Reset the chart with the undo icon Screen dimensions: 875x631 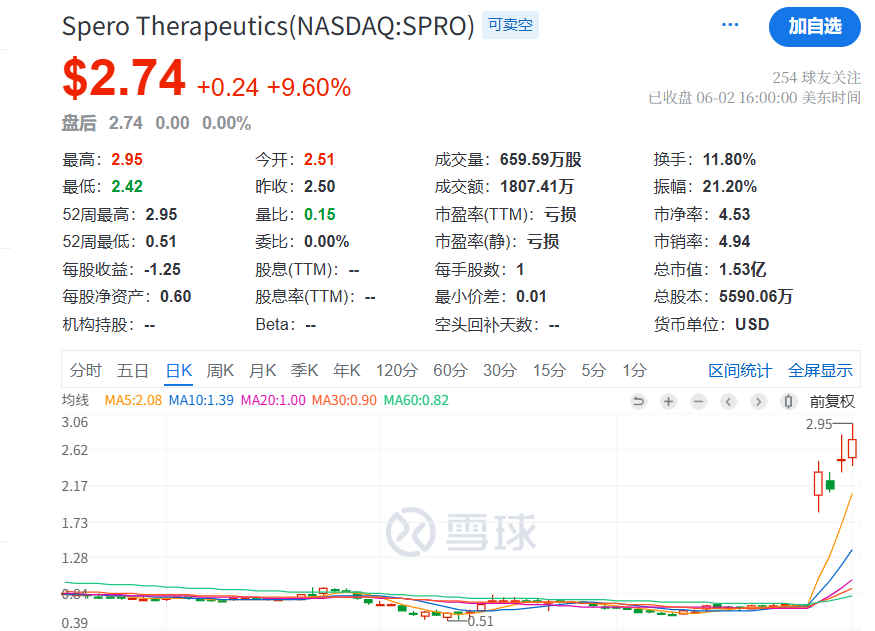[638, 401]
